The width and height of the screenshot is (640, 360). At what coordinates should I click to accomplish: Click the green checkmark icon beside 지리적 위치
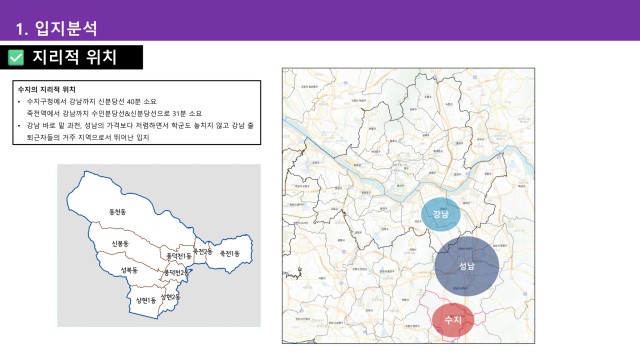(x=16, y=58)
